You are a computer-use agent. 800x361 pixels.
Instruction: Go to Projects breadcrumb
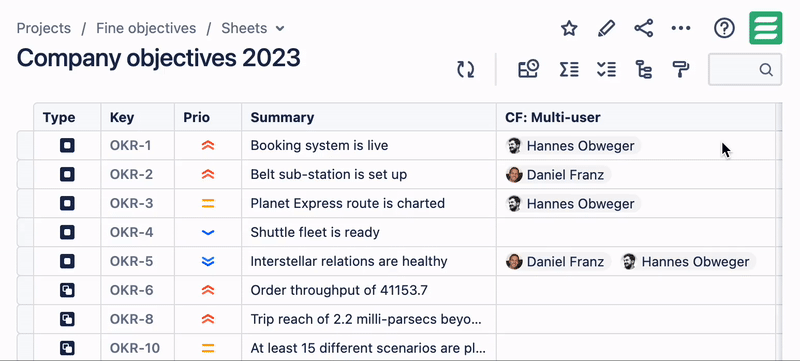(44, 28)
